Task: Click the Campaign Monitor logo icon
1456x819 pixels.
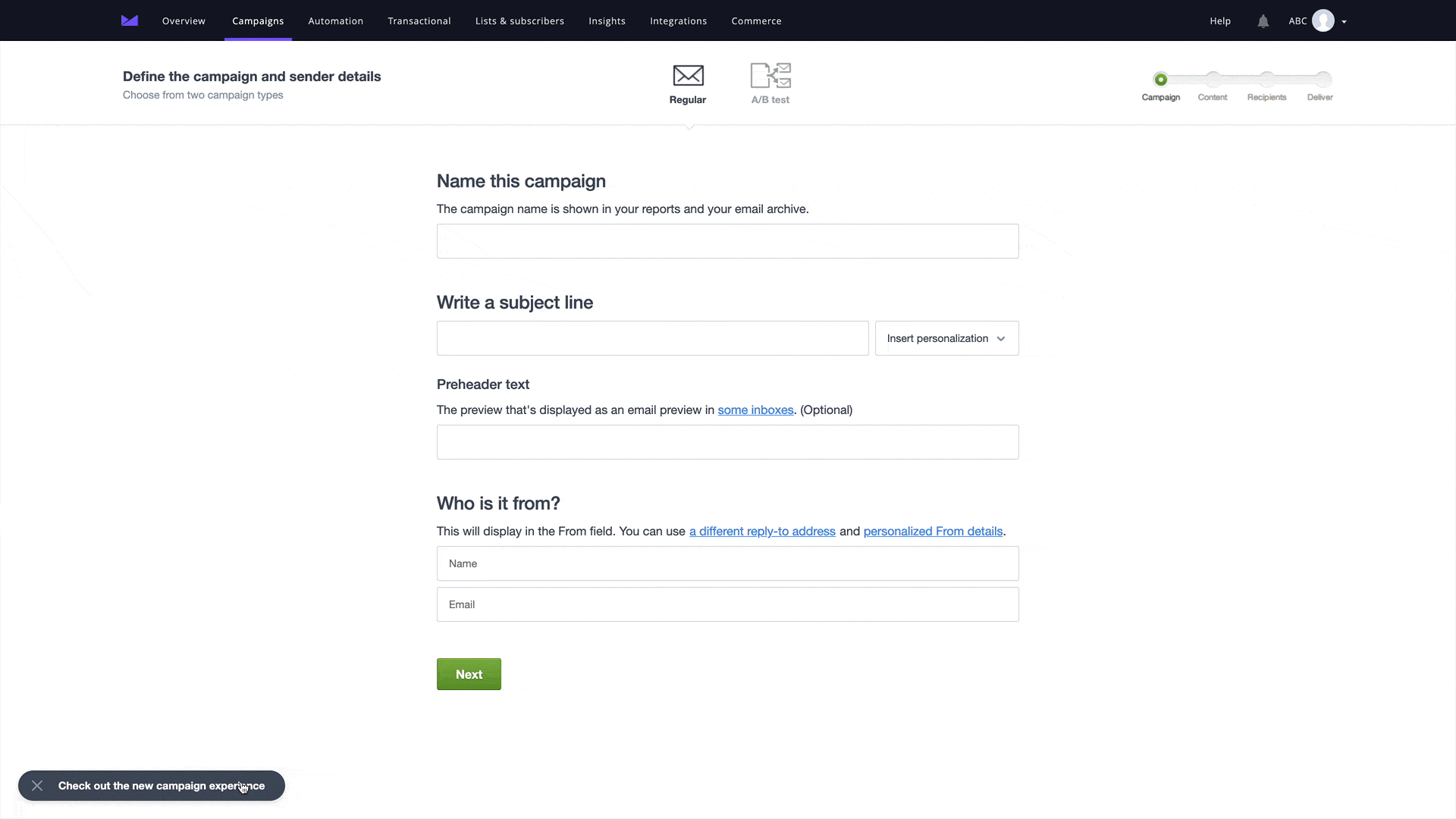Action: tap(130, 20)
